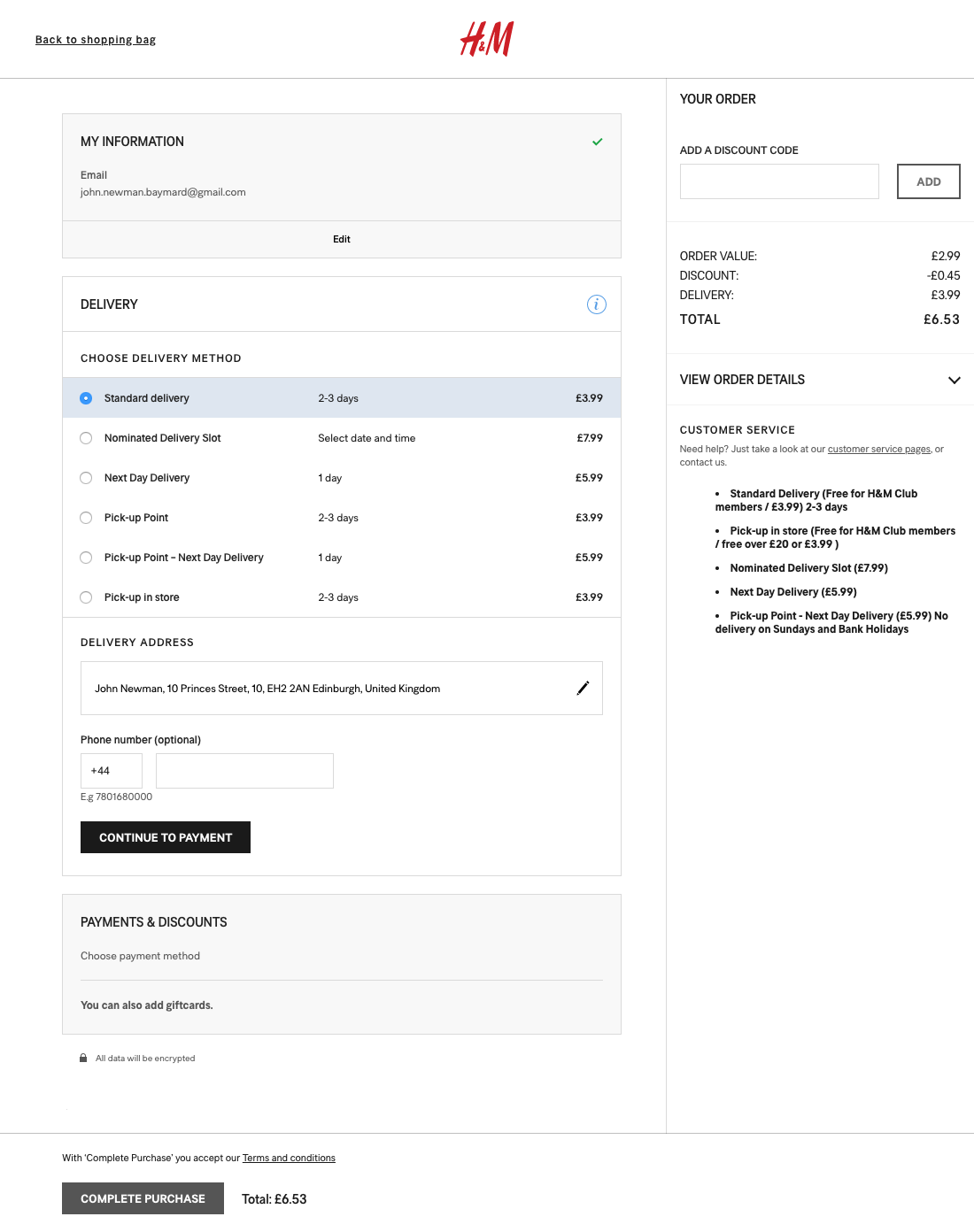The width and height of the screenshot is (974, 1232).
Task: Click the edit pencil on delivery address
Action: (x=584, y=688)
